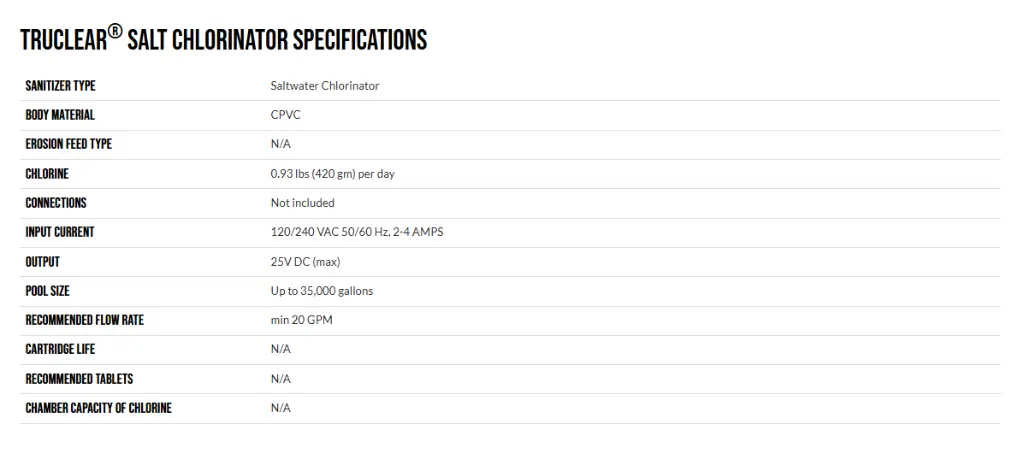Image resolution: width=1024 pixels, height=453 pixels.
Task: Select the Body Material label
Action: point(60,115)
